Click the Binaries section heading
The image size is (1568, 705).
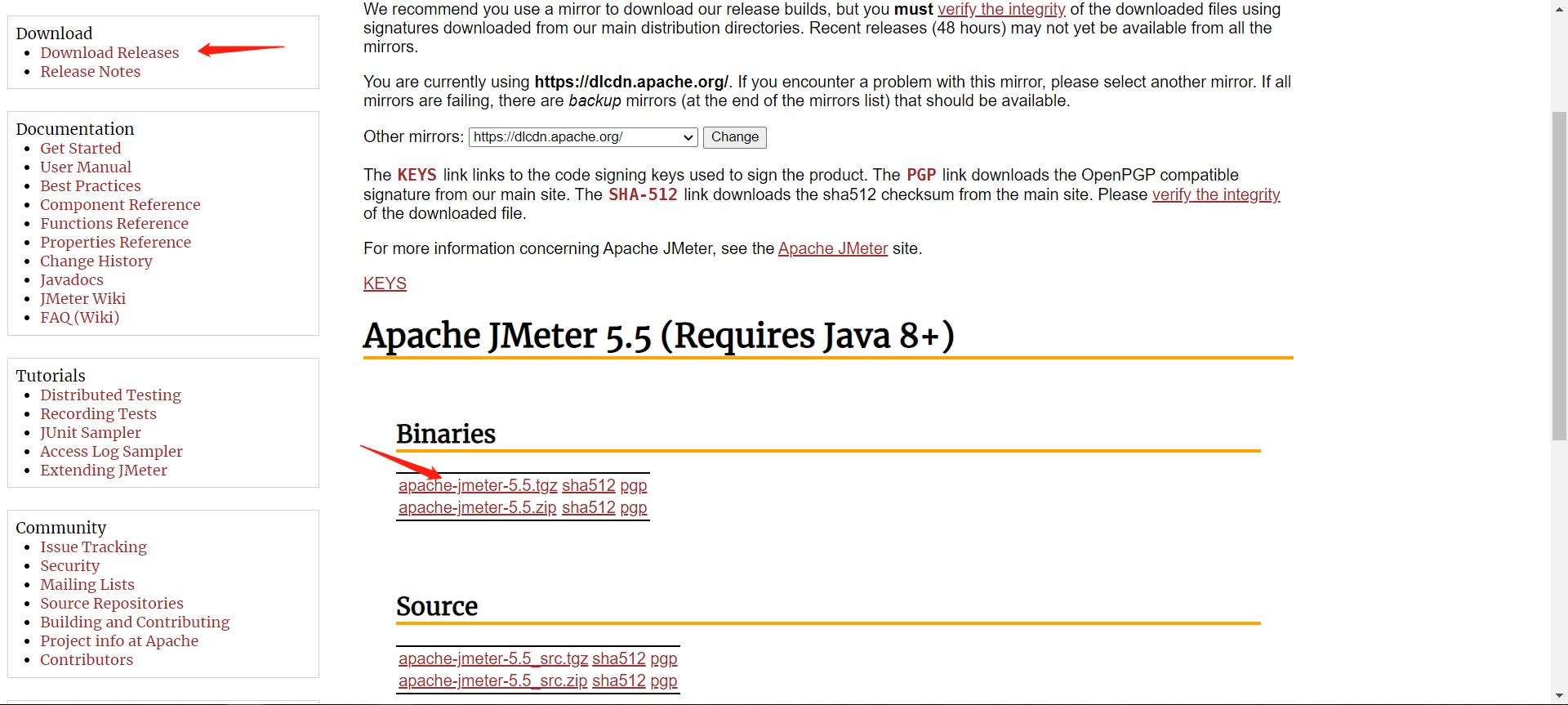pos(446,434)
